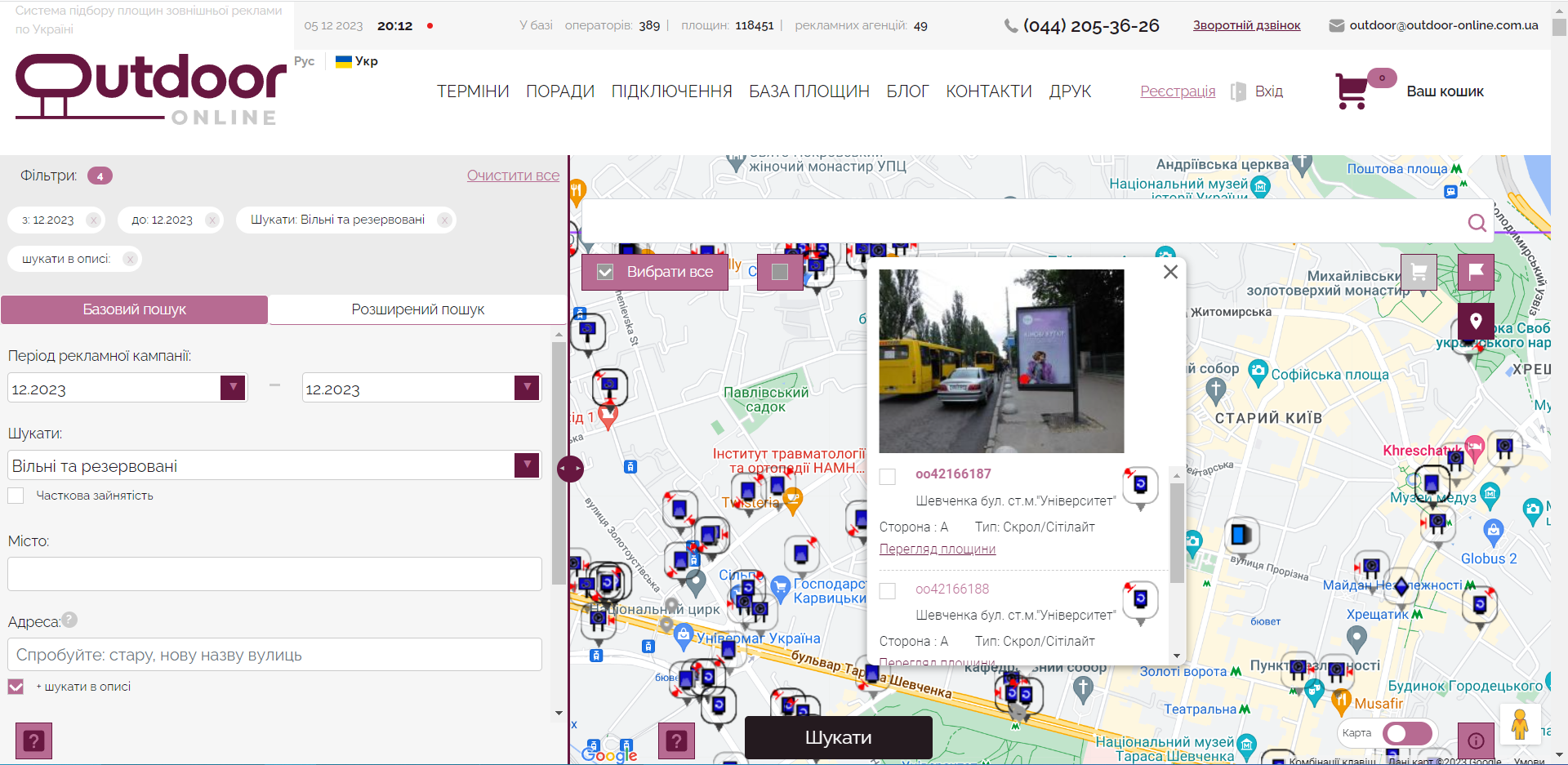This screenshot has width=1568, height=765.
Task: Toggle the 'Карта' map type switch
Action: (x=1407, y=733)
